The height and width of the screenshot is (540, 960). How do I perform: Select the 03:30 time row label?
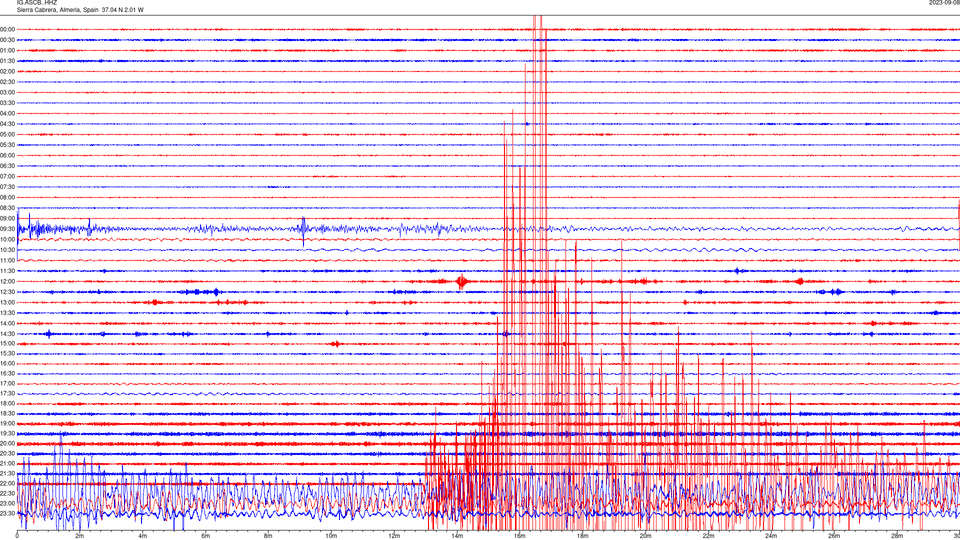(7, 103)
